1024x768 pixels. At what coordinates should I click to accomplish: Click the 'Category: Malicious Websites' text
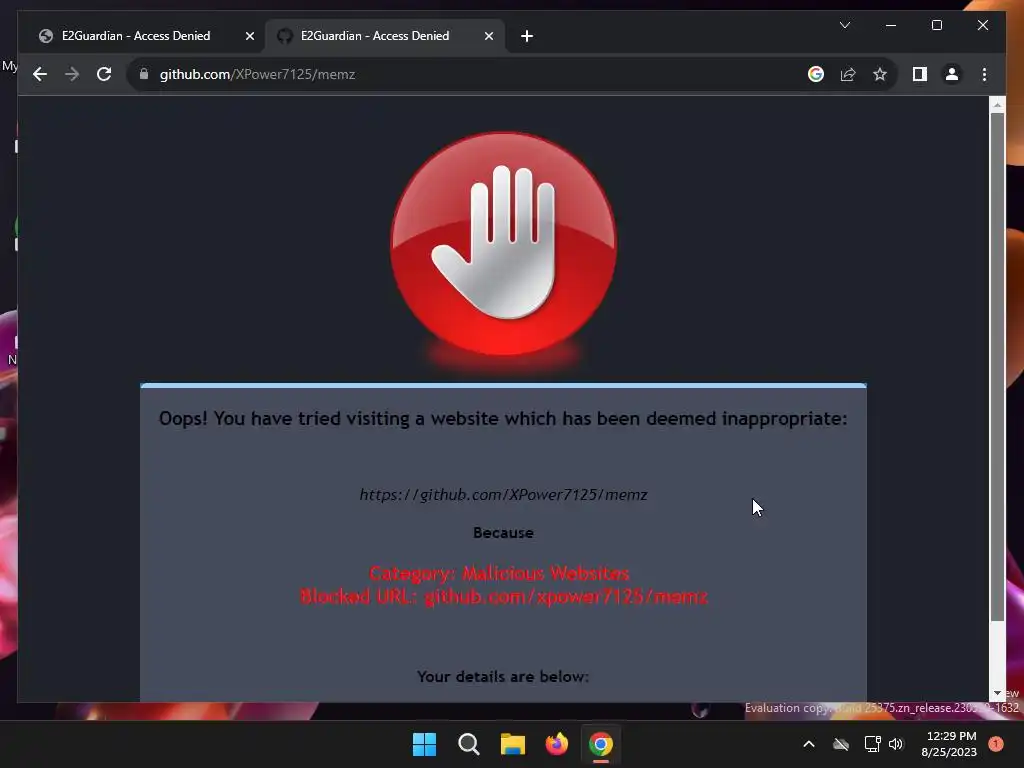500,573
